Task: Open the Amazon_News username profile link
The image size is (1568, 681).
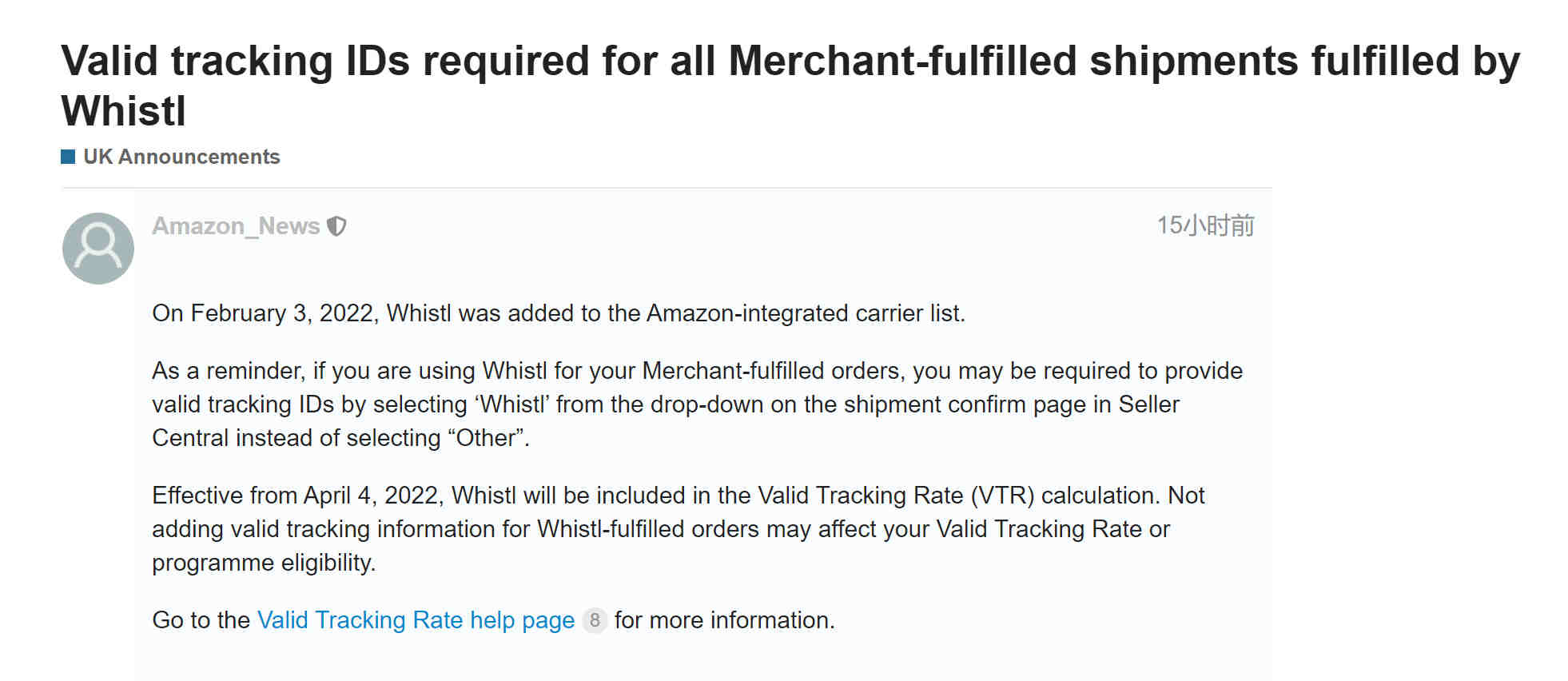Action: point(236,226)
